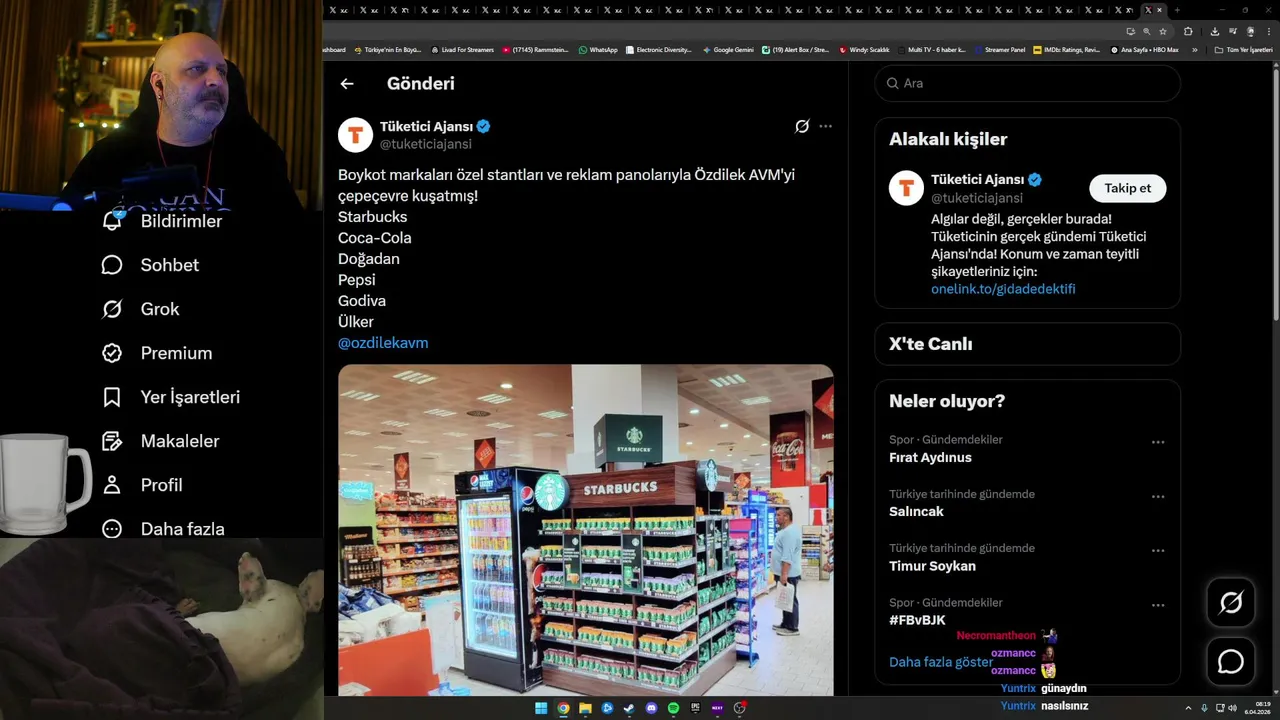Open Epic Games launcher from the taskbar

click(695, 708)
